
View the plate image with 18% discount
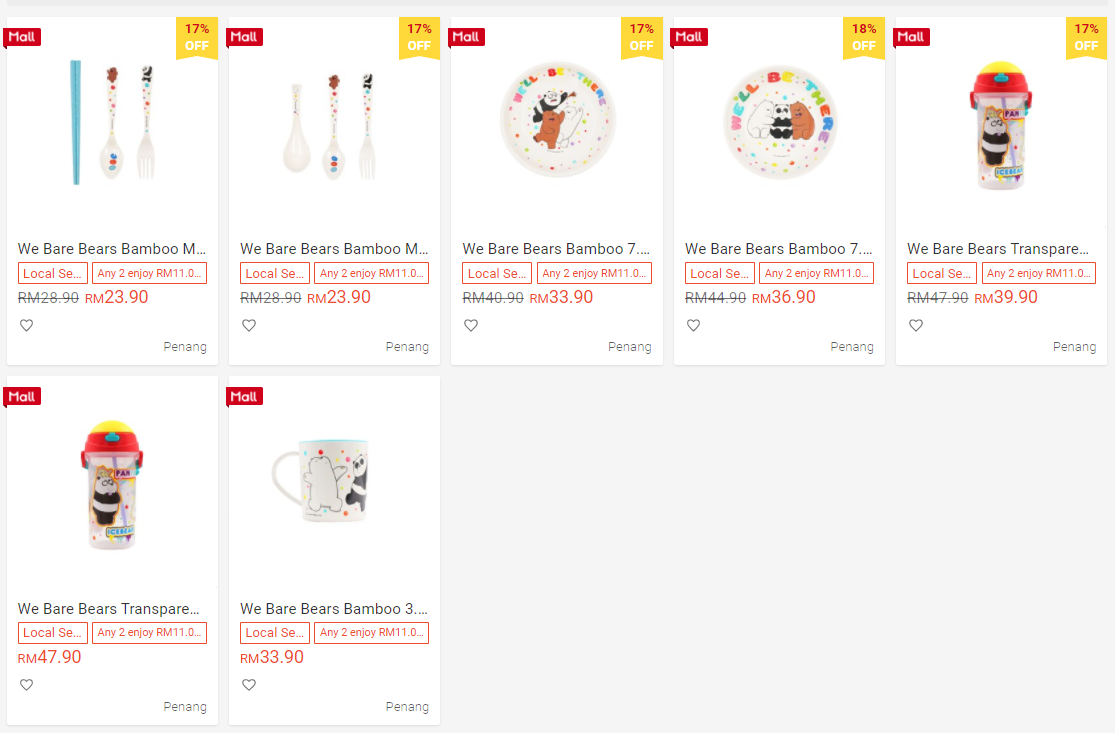(x=778, y=122)
